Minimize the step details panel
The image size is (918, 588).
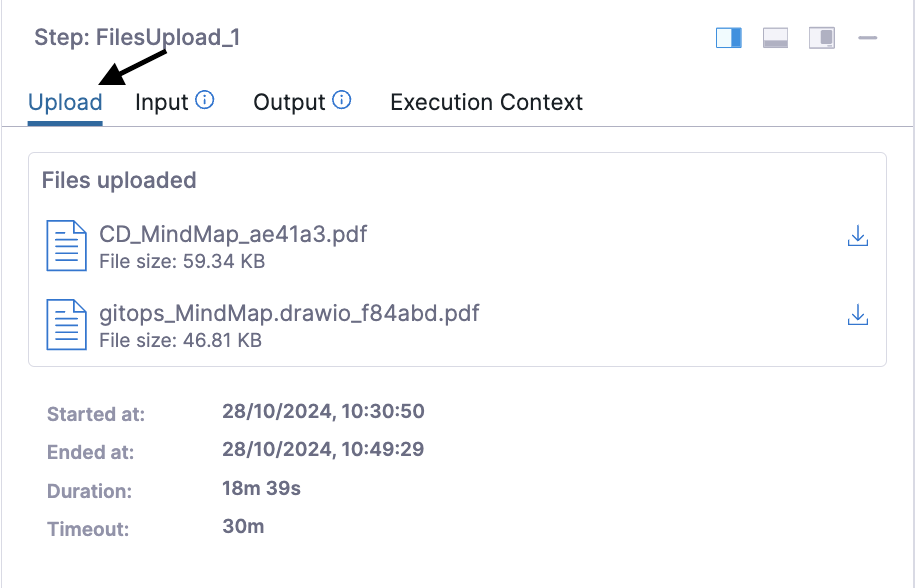coord(867,38)
